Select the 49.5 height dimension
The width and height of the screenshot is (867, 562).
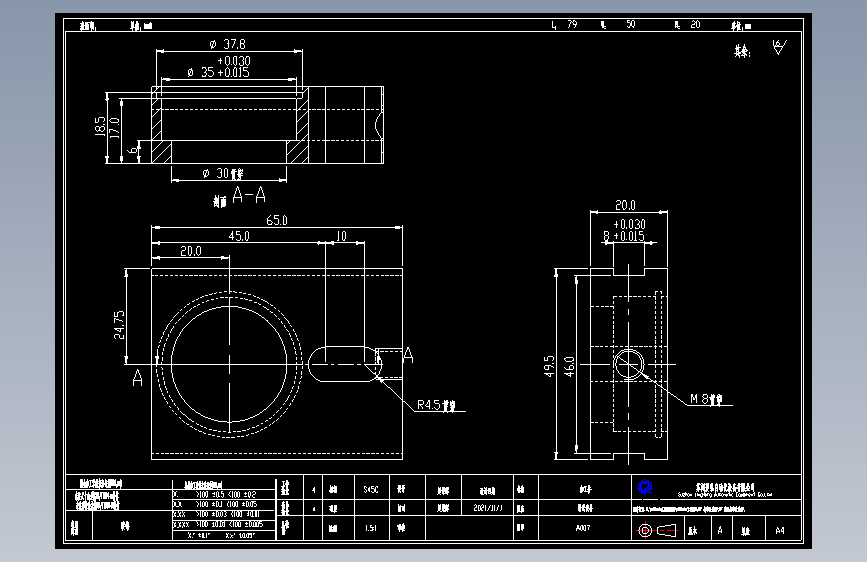(x=549, y=366)
